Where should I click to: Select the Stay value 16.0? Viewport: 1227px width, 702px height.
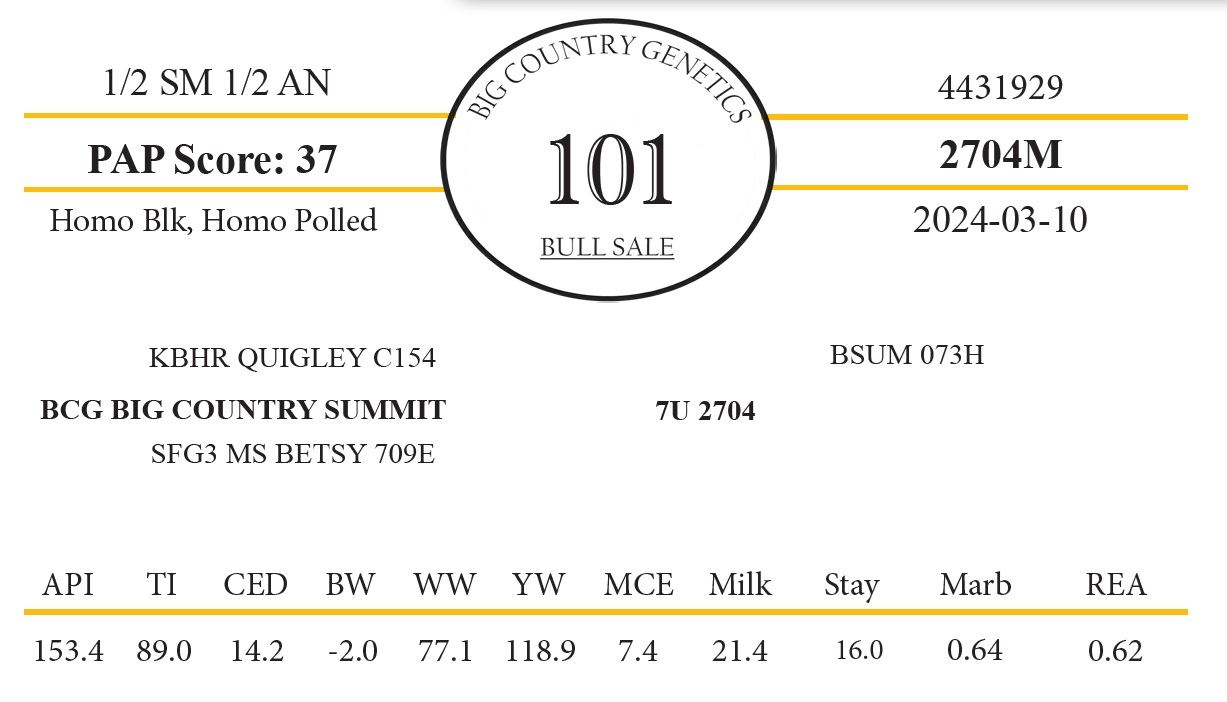(x=859, y=651)
